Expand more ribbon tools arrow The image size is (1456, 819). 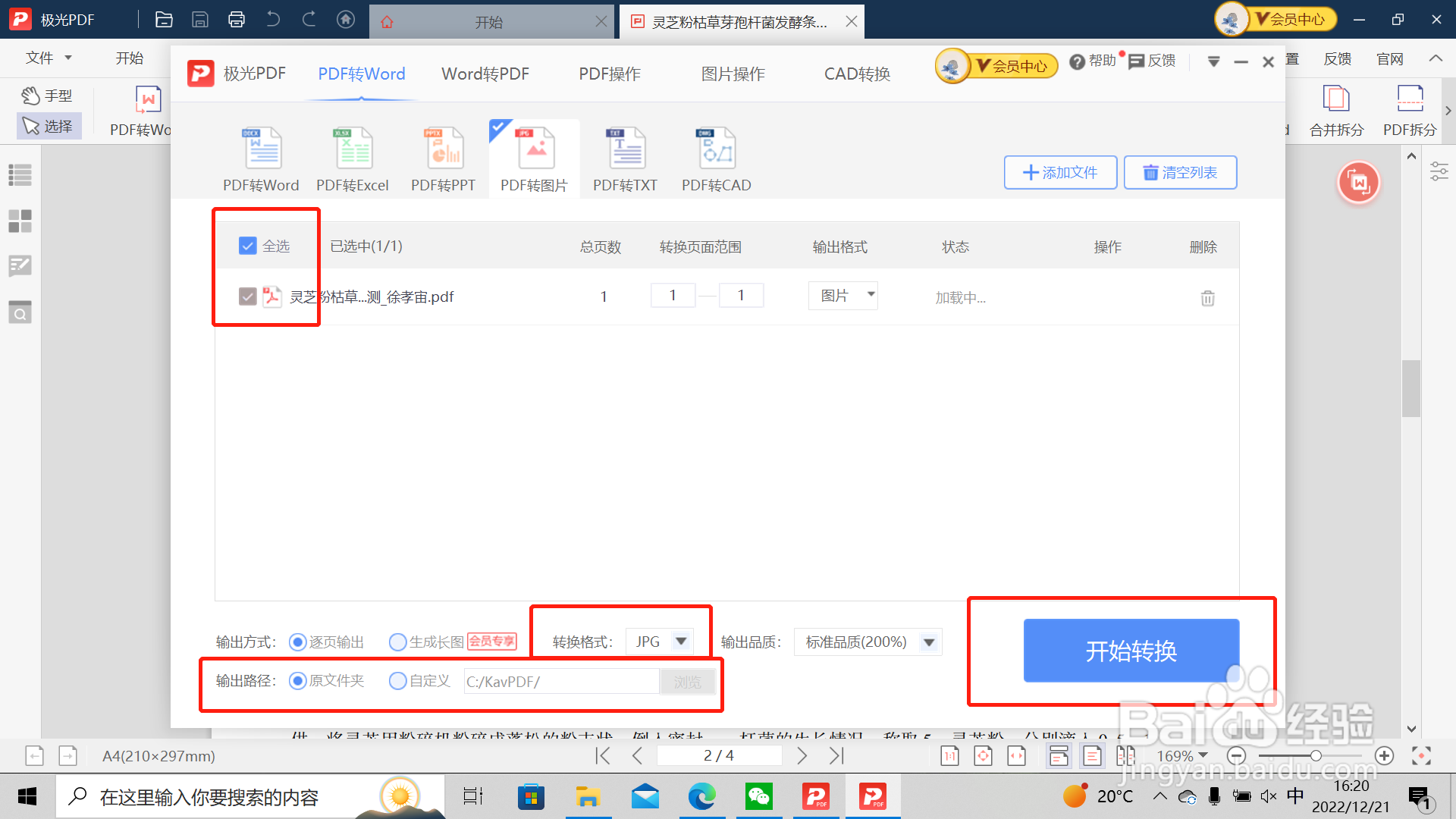pos(1448,111)
